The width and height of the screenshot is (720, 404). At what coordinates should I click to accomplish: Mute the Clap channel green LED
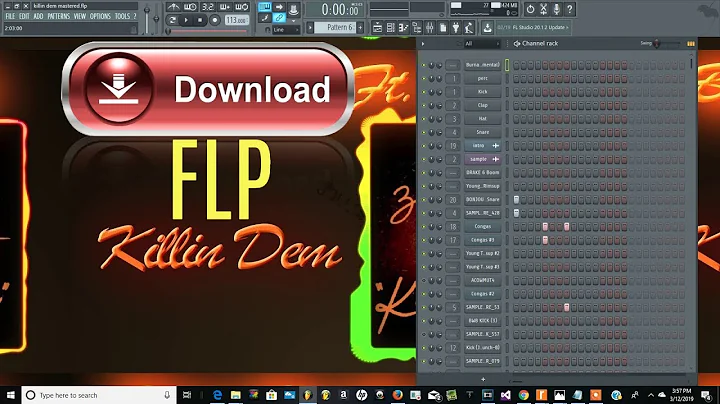tap(423, 105)
